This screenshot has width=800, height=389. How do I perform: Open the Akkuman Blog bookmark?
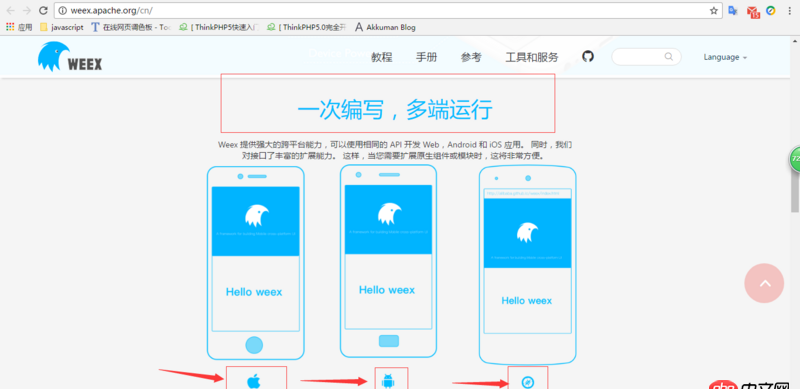(385, 27)
